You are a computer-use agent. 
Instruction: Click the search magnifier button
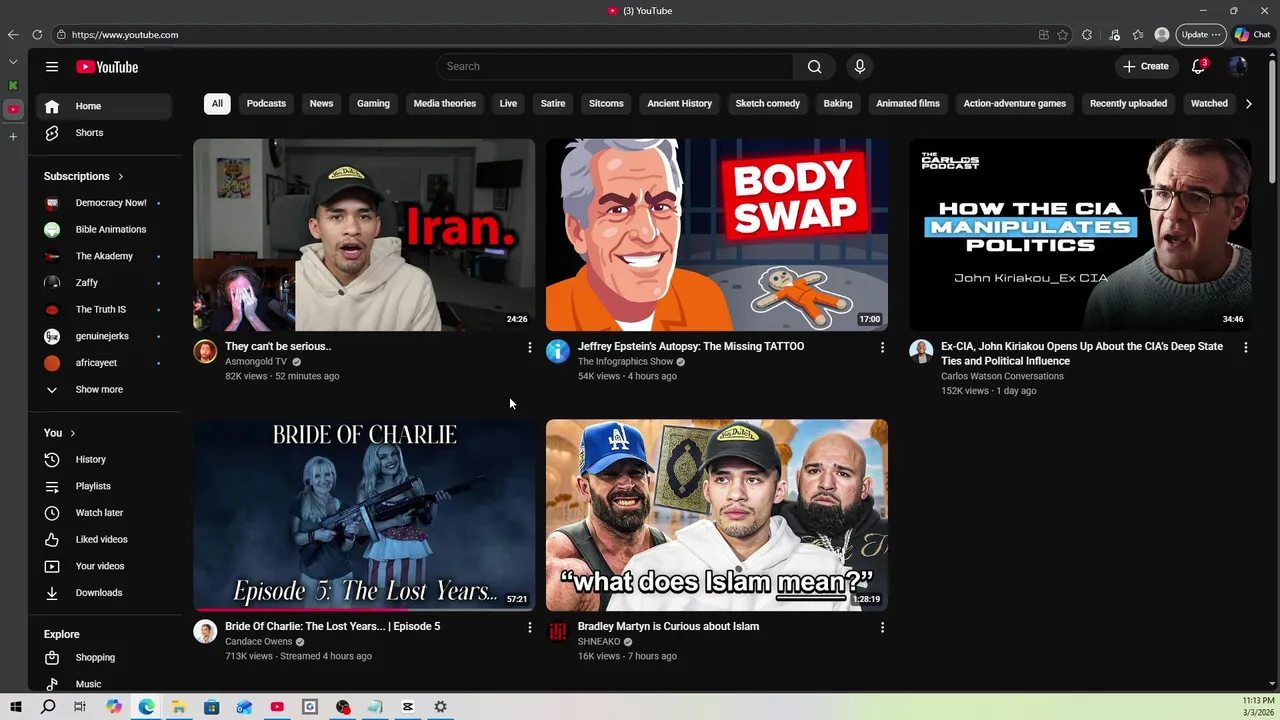tap(814, 67)
